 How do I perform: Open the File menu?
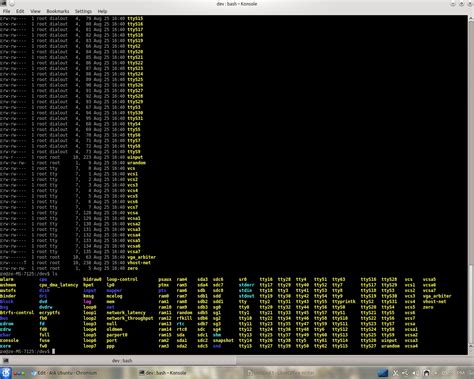tap(7, 11)
